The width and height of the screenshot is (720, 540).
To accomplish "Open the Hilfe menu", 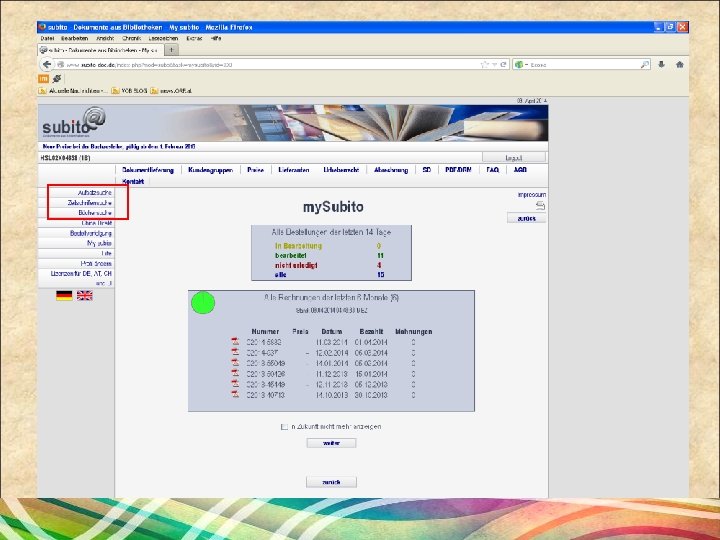I will [216, 39].
